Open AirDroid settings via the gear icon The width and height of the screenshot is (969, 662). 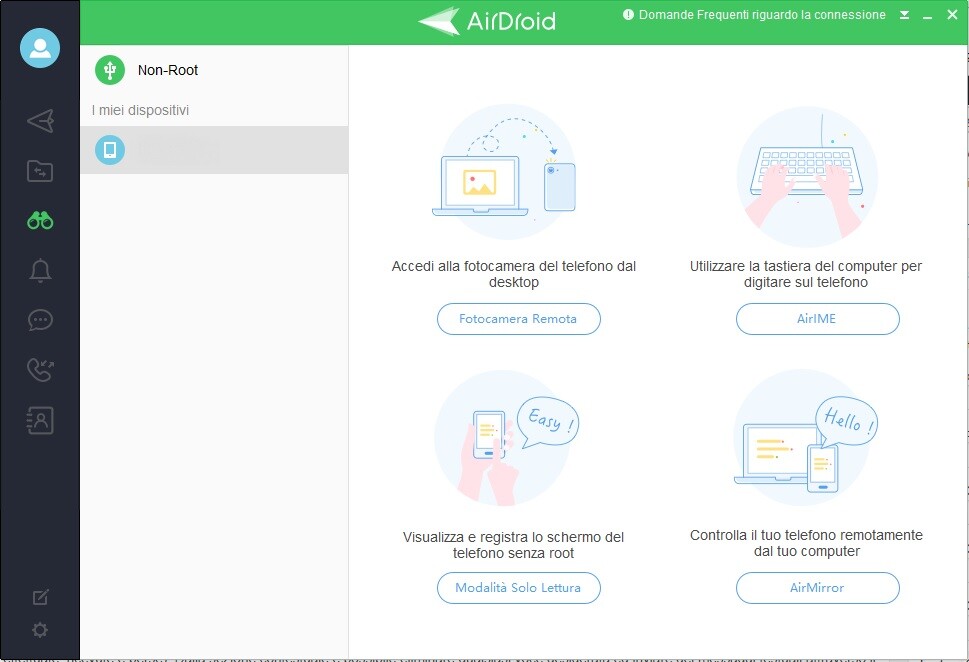coord(39,630)
